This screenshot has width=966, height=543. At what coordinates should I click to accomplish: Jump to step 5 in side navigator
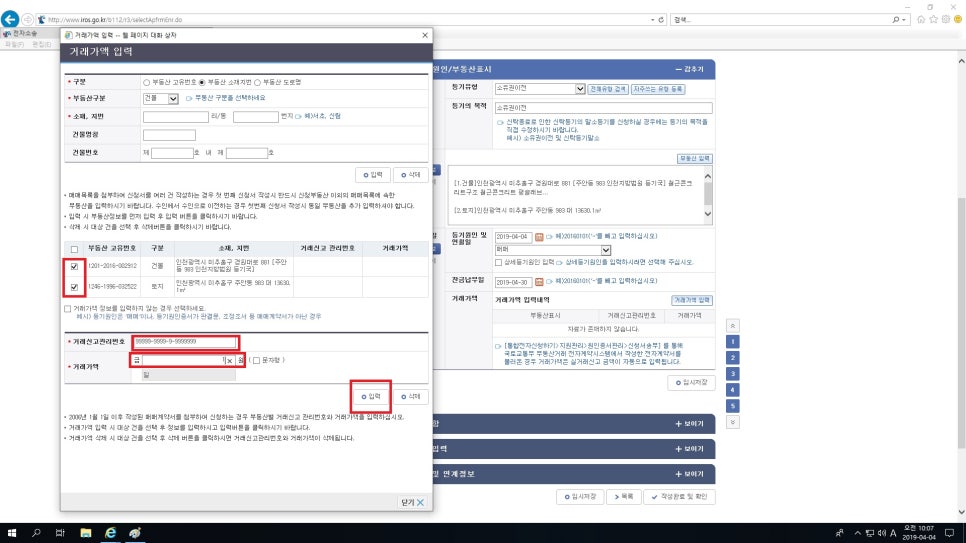pyautogui.click(x=733, y=406)
